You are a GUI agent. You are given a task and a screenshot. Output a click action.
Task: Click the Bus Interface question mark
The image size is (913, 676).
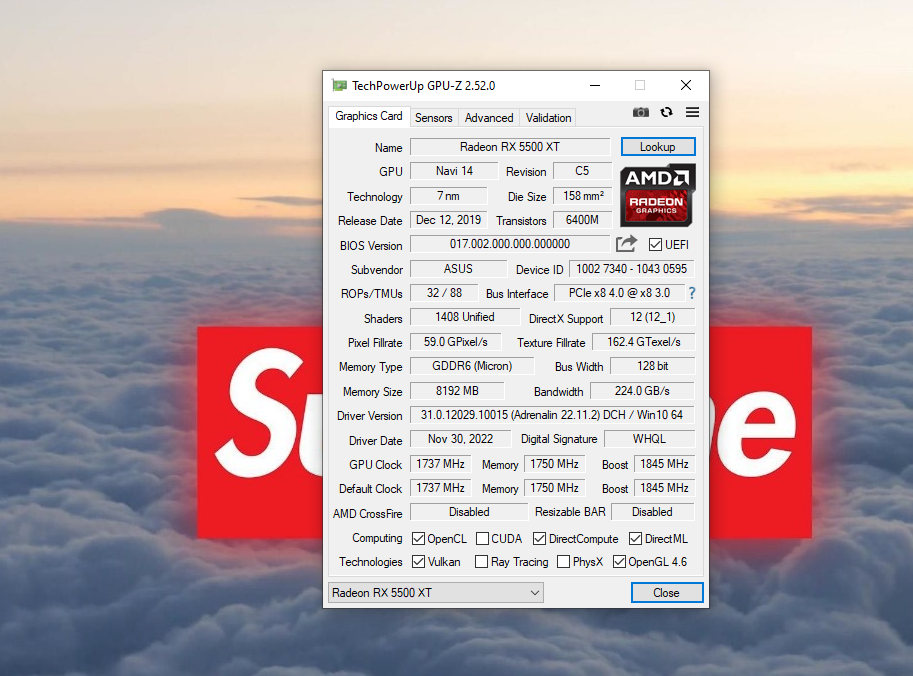point(692,293)
